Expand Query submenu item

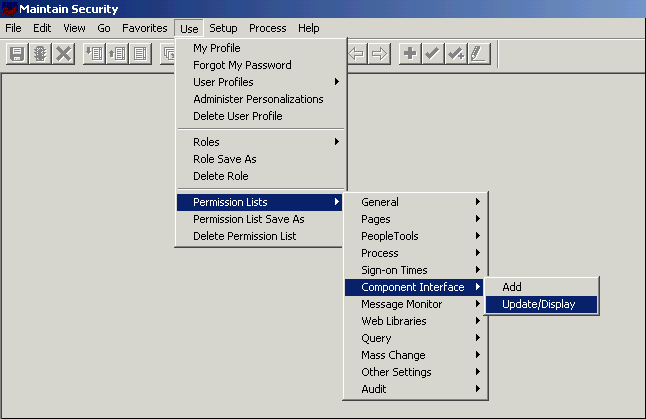pos(415,338)
